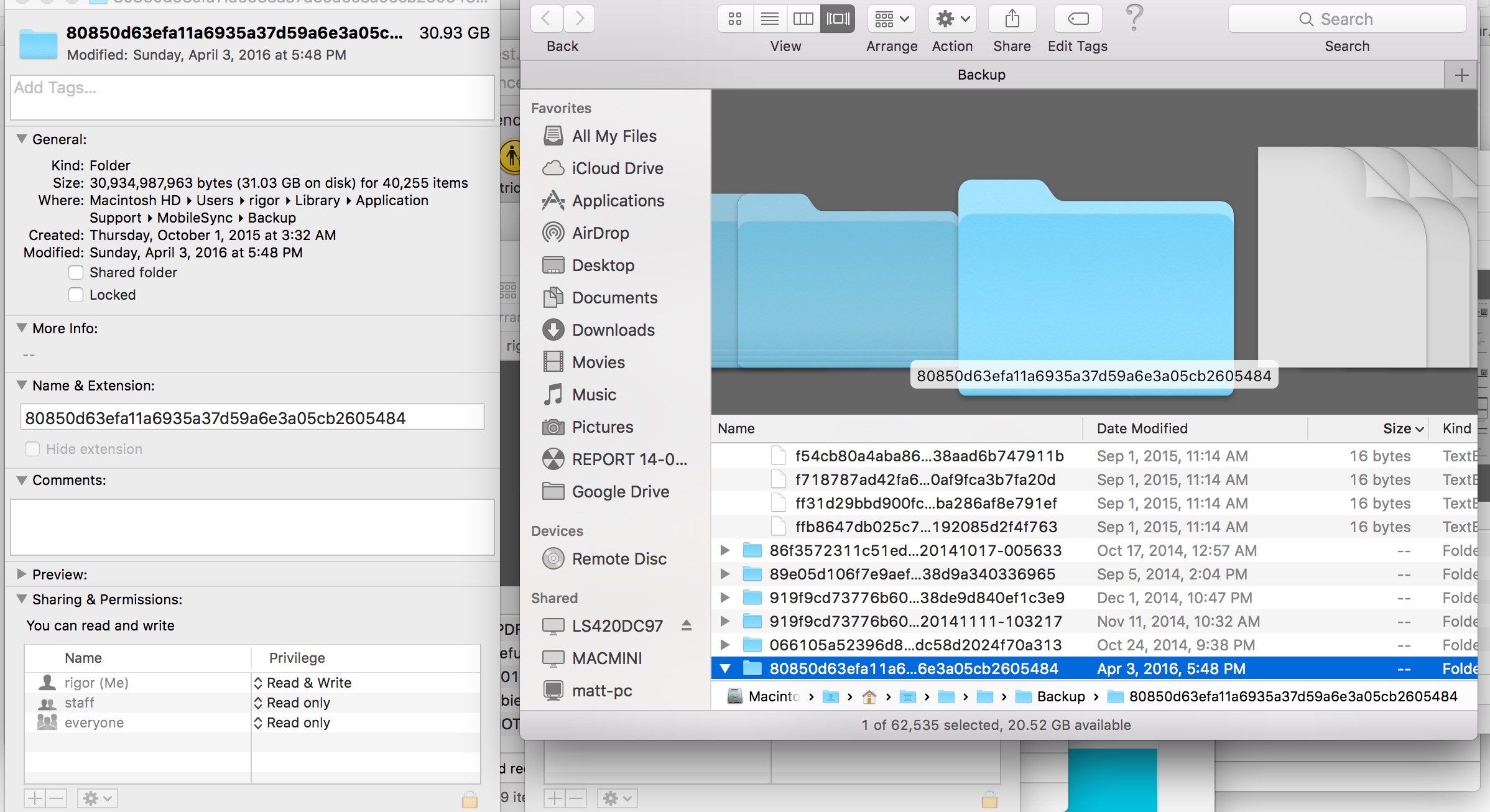1490x812 pixels.
Task: Click the Share toolbar icon
Action: coord(1012,19)
